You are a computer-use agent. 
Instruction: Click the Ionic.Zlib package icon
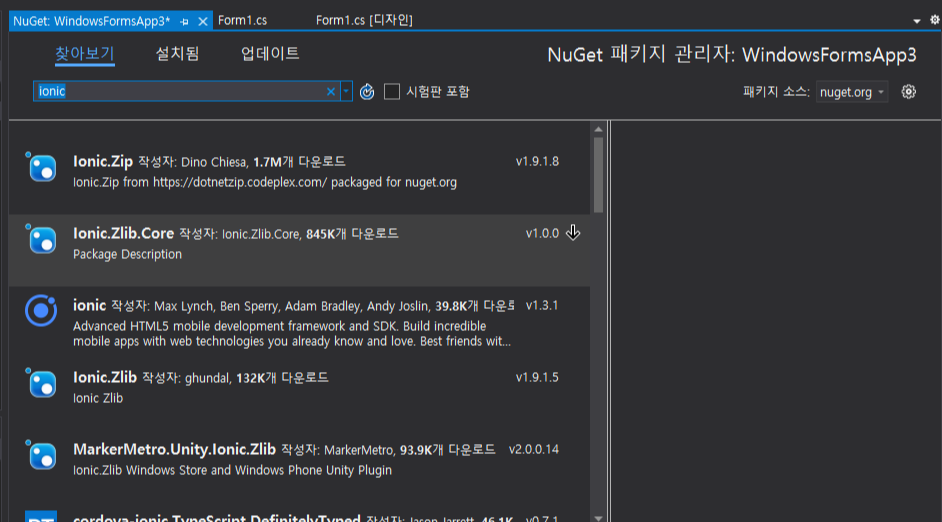tap(42, 383)
